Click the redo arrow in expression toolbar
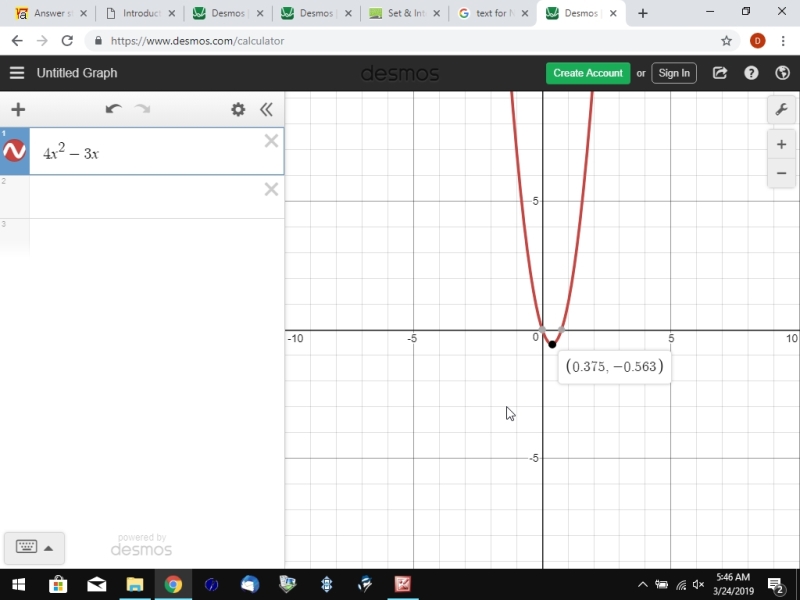 142,109
